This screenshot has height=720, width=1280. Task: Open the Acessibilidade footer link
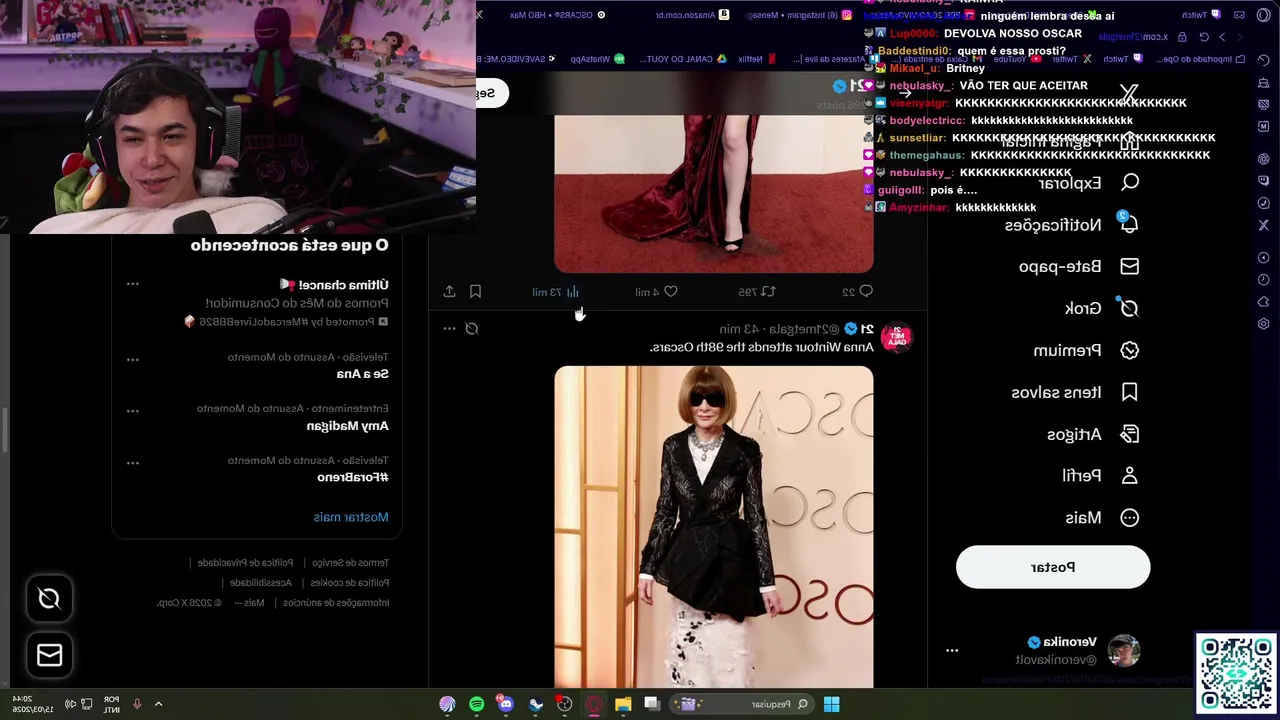coord(261,583)
